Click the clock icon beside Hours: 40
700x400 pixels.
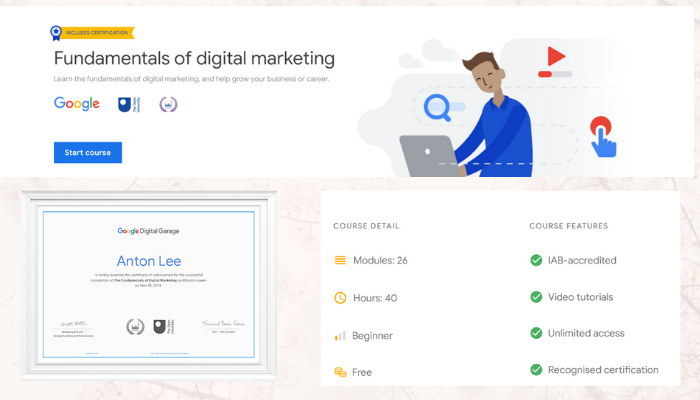click(x=340, y=298)
